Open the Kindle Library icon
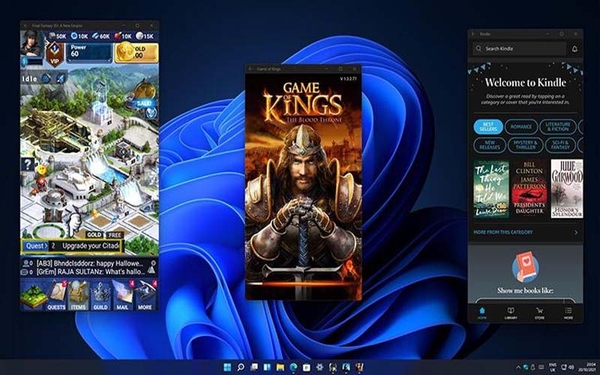600x375 pixels. click(x=510, y=313)
